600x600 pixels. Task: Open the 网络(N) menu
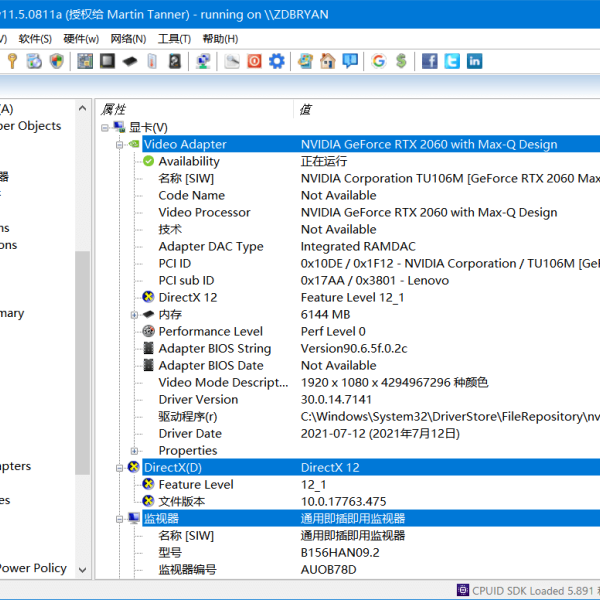pyautogui.click(x=128, y=39)
